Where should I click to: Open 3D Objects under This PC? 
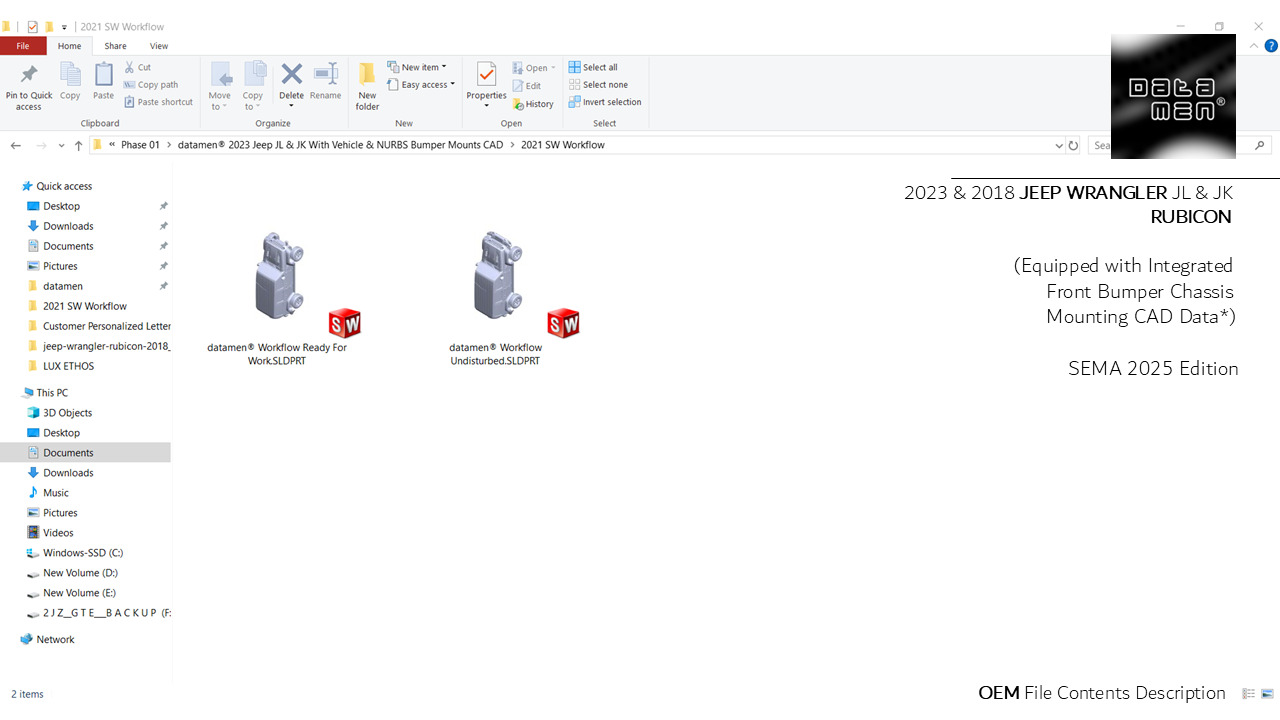coord(67,413)
